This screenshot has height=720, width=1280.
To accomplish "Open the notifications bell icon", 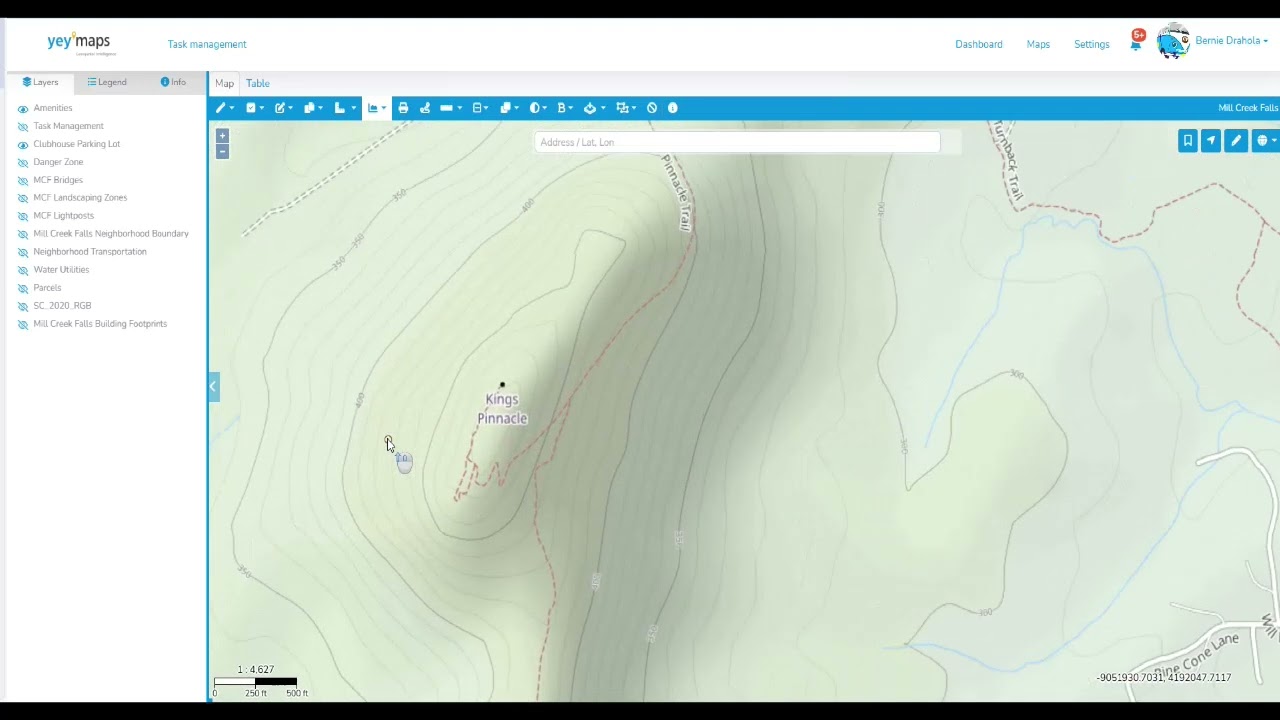I will (x=1136, y=43).
